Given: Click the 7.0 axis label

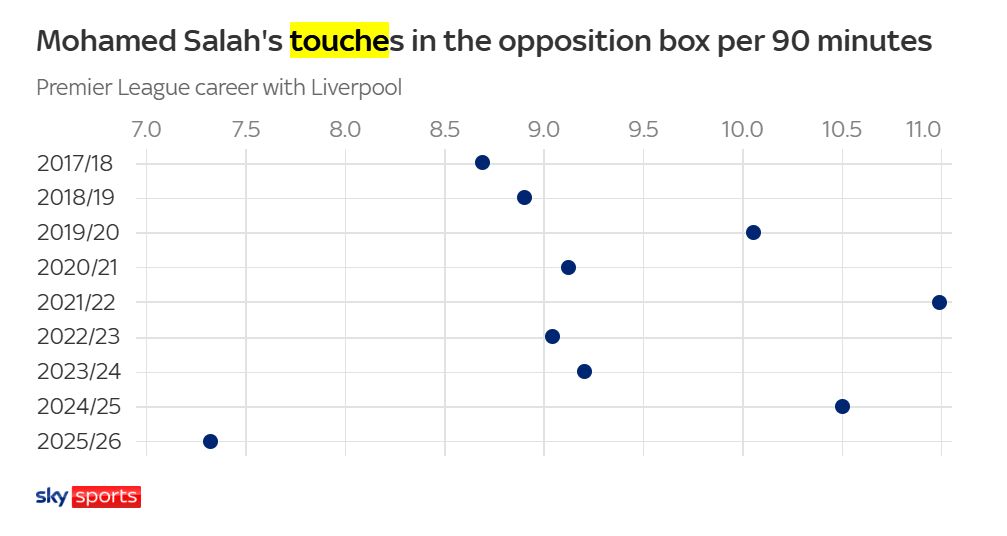Looking at the screenshot, I should [x=146, y=130].
